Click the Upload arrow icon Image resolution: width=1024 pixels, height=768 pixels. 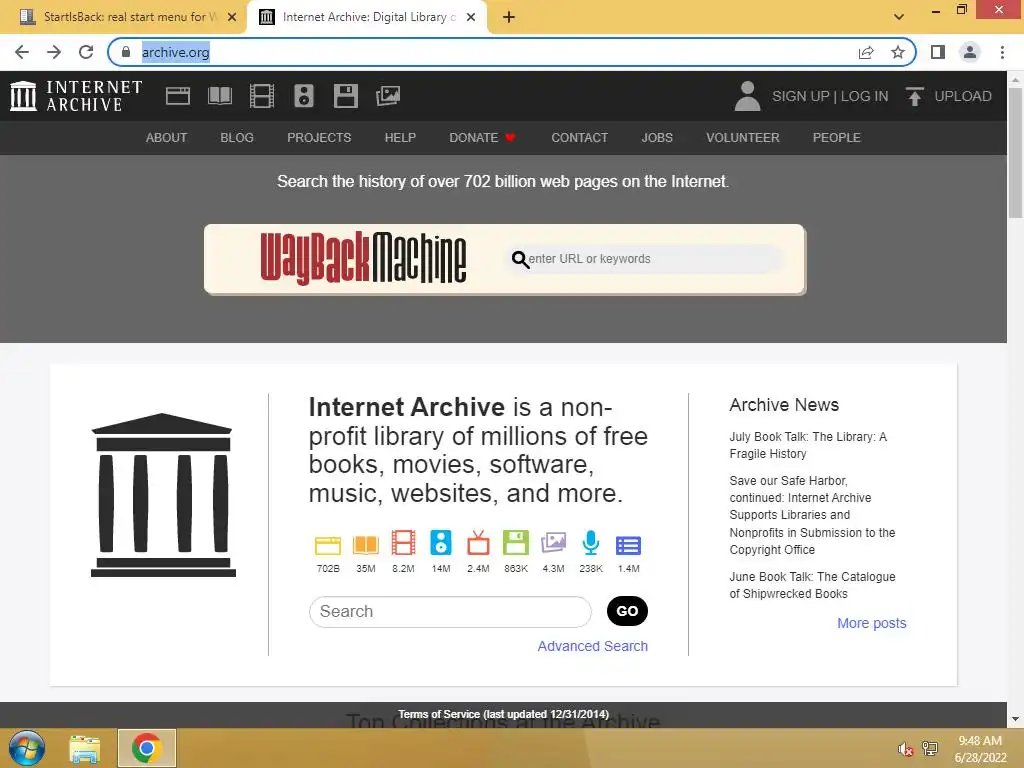coord(914,96)
